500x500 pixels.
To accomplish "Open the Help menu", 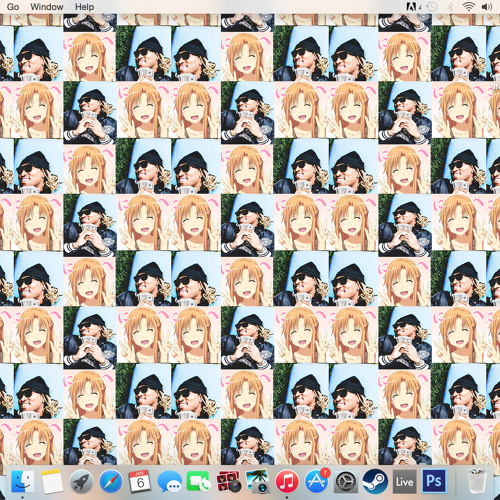I will tap(84, 7).
